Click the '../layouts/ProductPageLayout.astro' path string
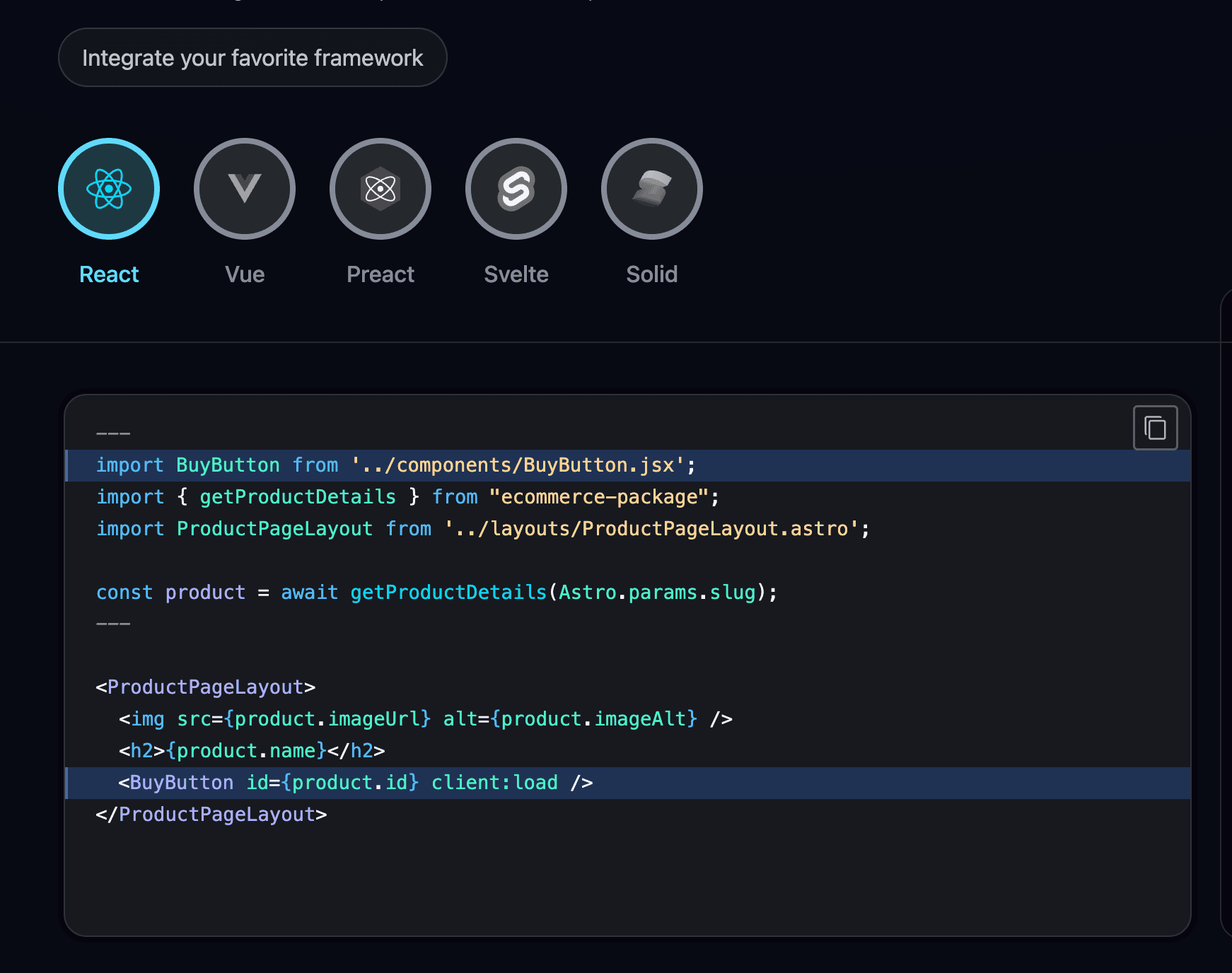This screenshot has width=1232, height=973. [651, 529]
